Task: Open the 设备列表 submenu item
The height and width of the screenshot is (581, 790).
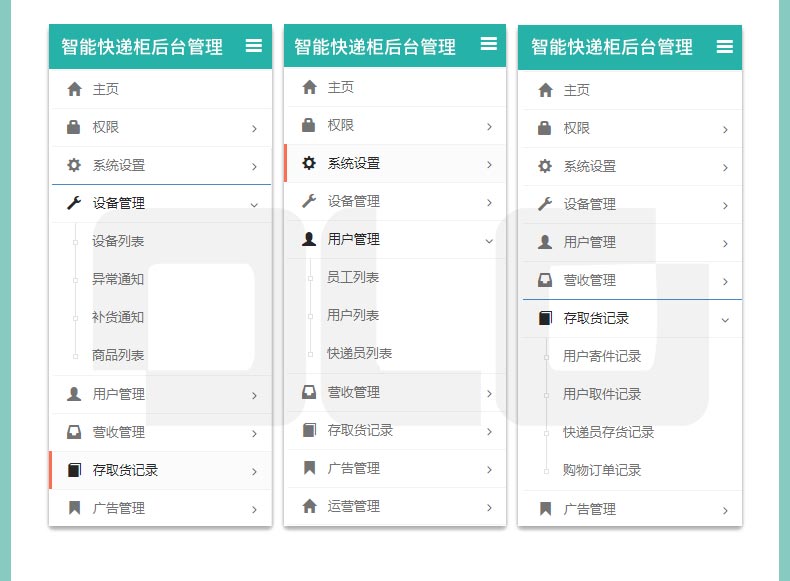Action: coord(118,241)
